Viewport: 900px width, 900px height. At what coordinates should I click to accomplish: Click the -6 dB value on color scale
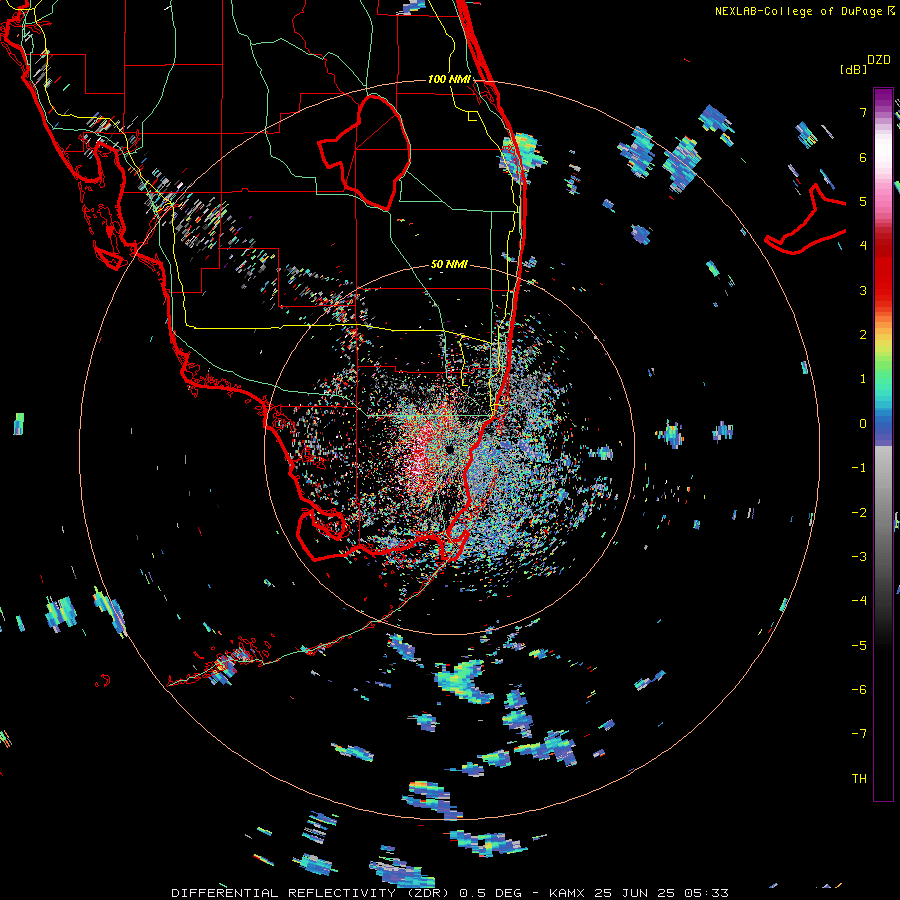coord(859,690)
